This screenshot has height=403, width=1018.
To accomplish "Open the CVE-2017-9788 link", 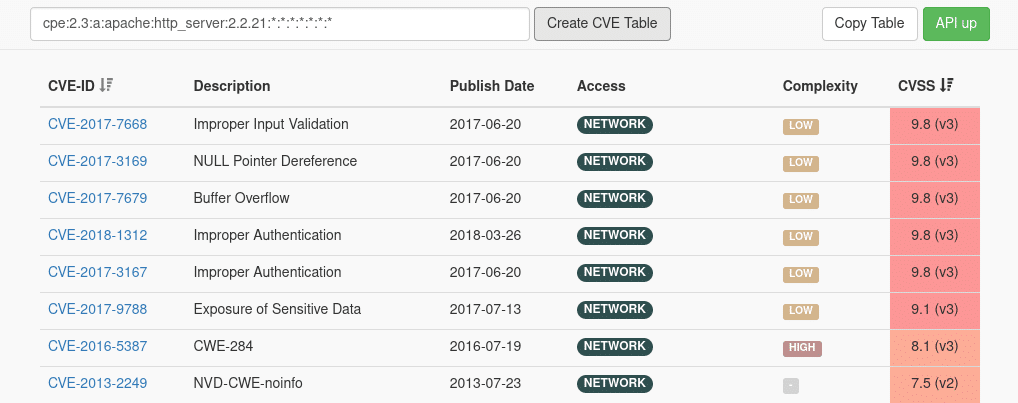I will (x=97, y=309).
